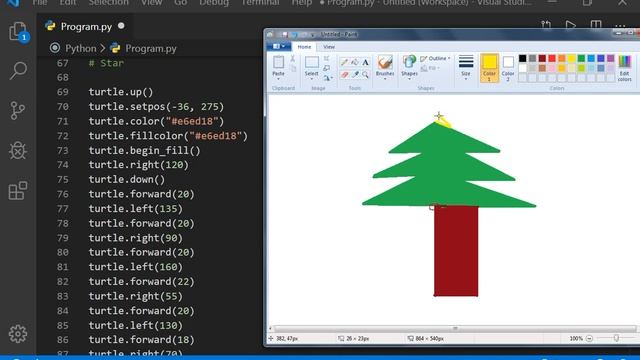Click the Crop icon in Paint

[x=327, y=59]
